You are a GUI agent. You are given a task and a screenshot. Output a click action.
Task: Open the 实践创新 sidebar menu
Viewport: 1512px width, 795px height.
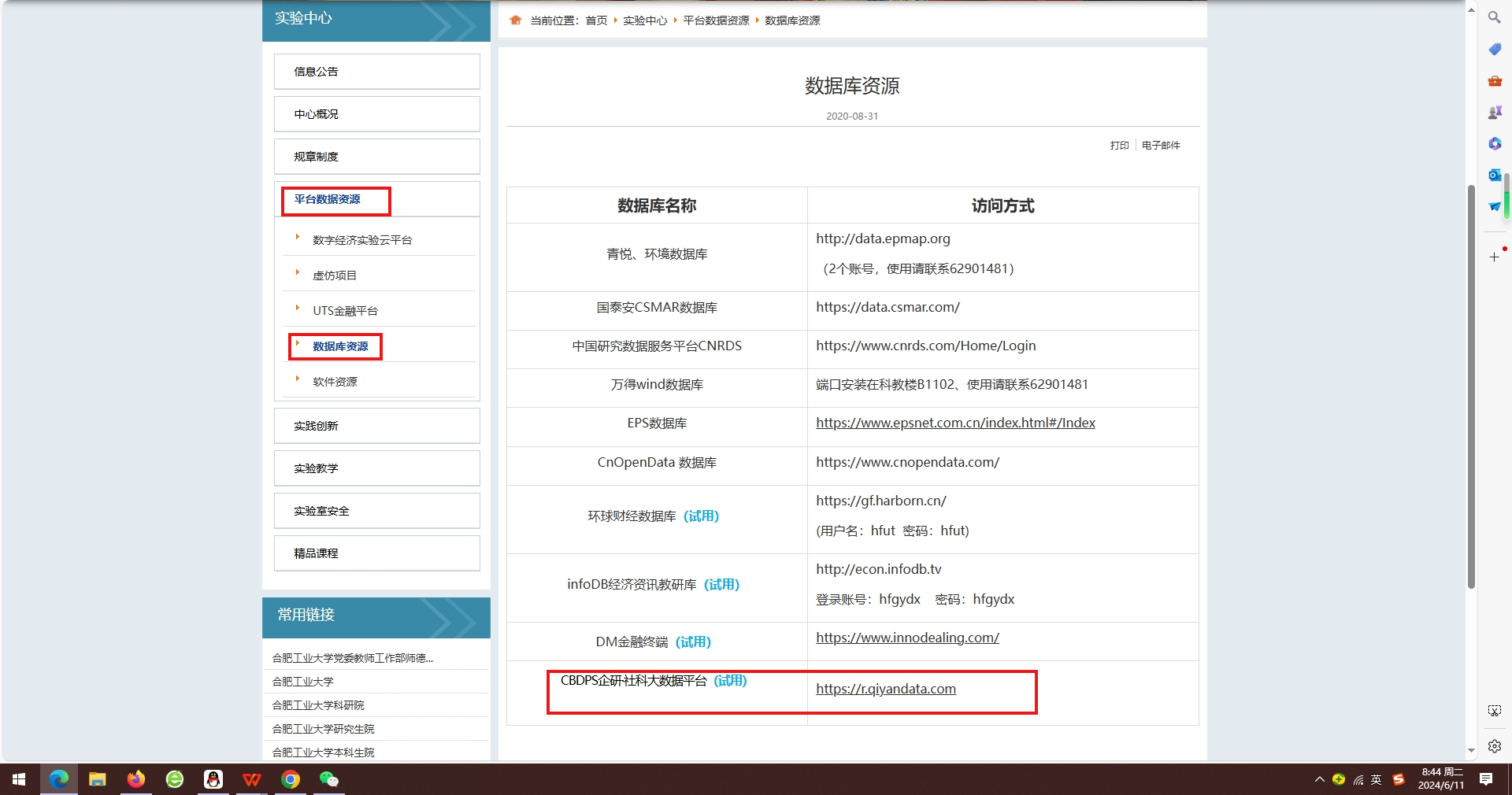click(x=316, y=426)
